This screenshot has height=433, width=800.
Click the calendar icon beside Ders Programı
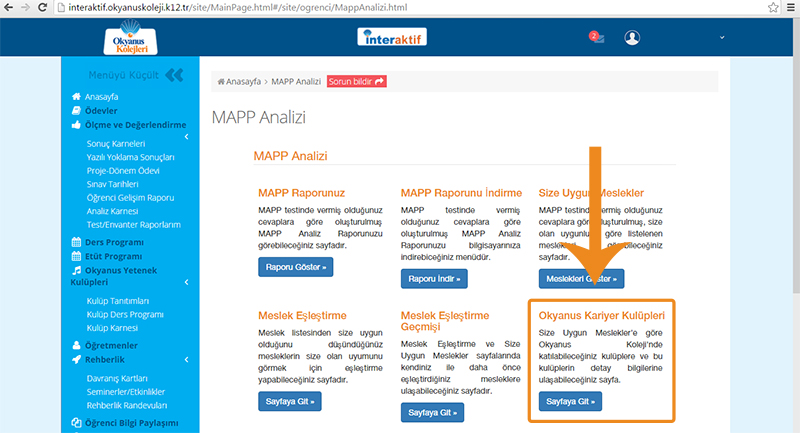point(76,242)
